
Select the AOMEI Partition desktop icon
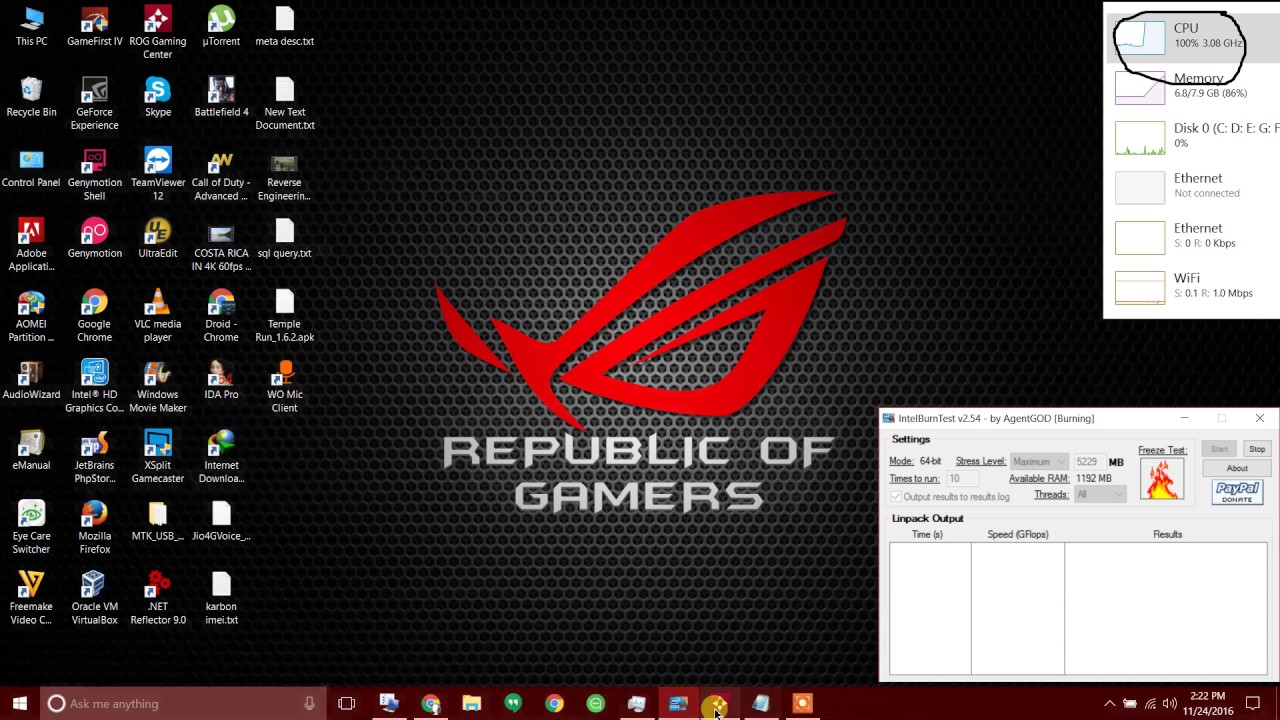pos(31,316)
